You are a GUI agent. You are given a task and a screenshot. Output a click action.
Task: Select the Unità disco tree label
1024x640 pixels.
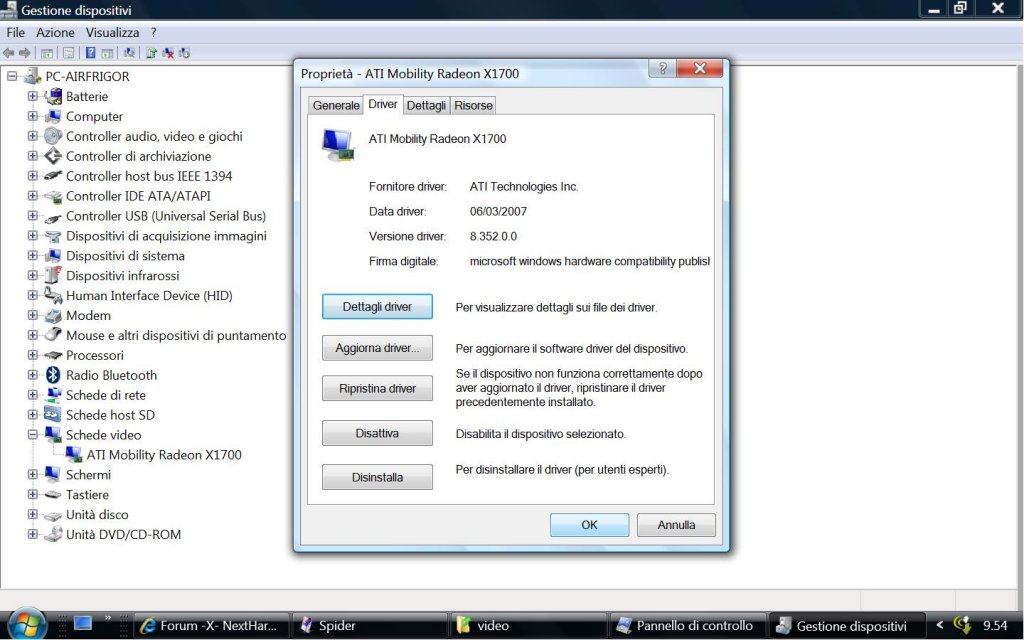coord(97,515)
